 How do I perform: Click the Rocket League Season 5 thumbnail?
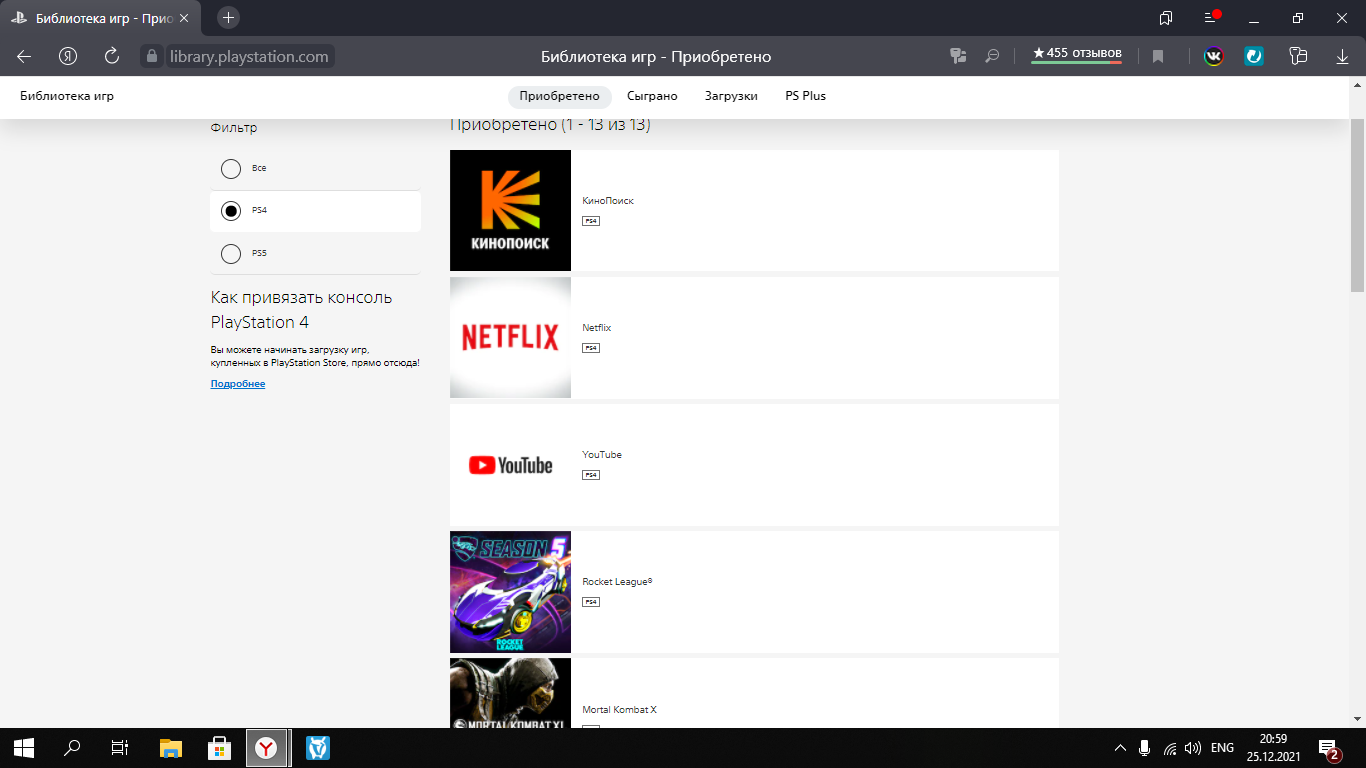pyautogui.click(x=510, y=591)
